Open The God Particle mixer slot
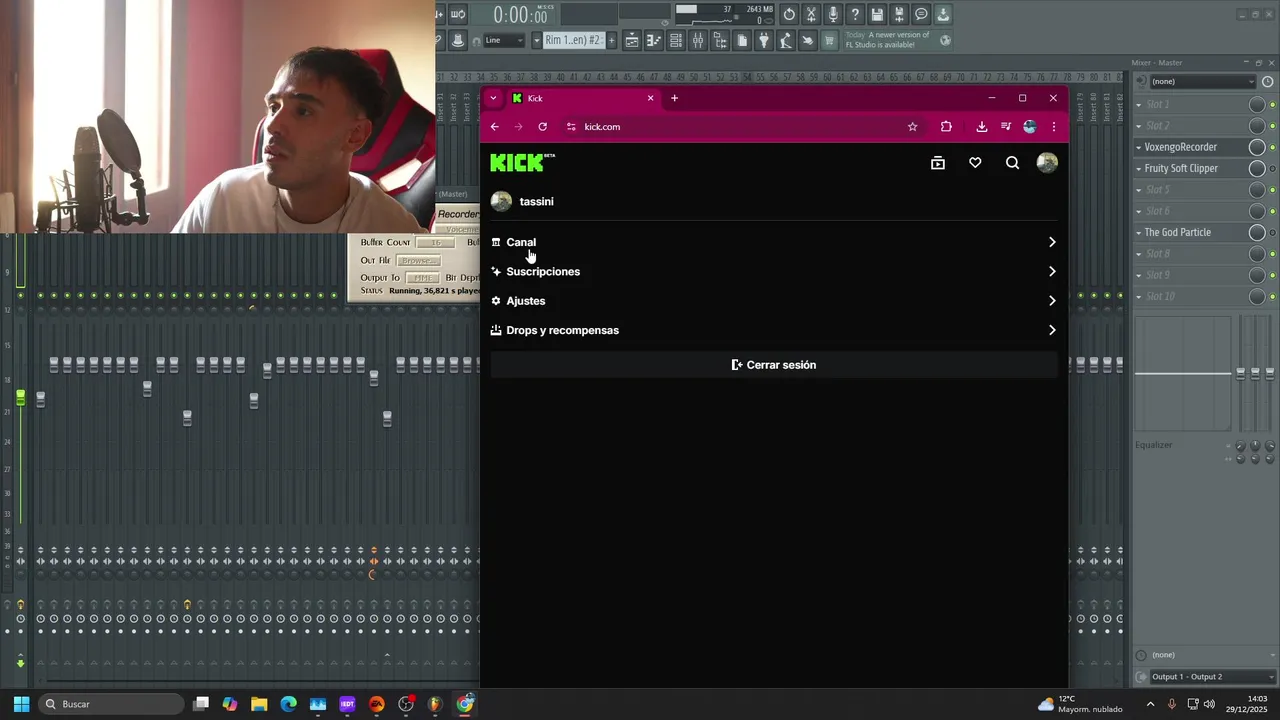This screenshot has height=720, width=1280. pyautogui.click(x=1177, y=232)
